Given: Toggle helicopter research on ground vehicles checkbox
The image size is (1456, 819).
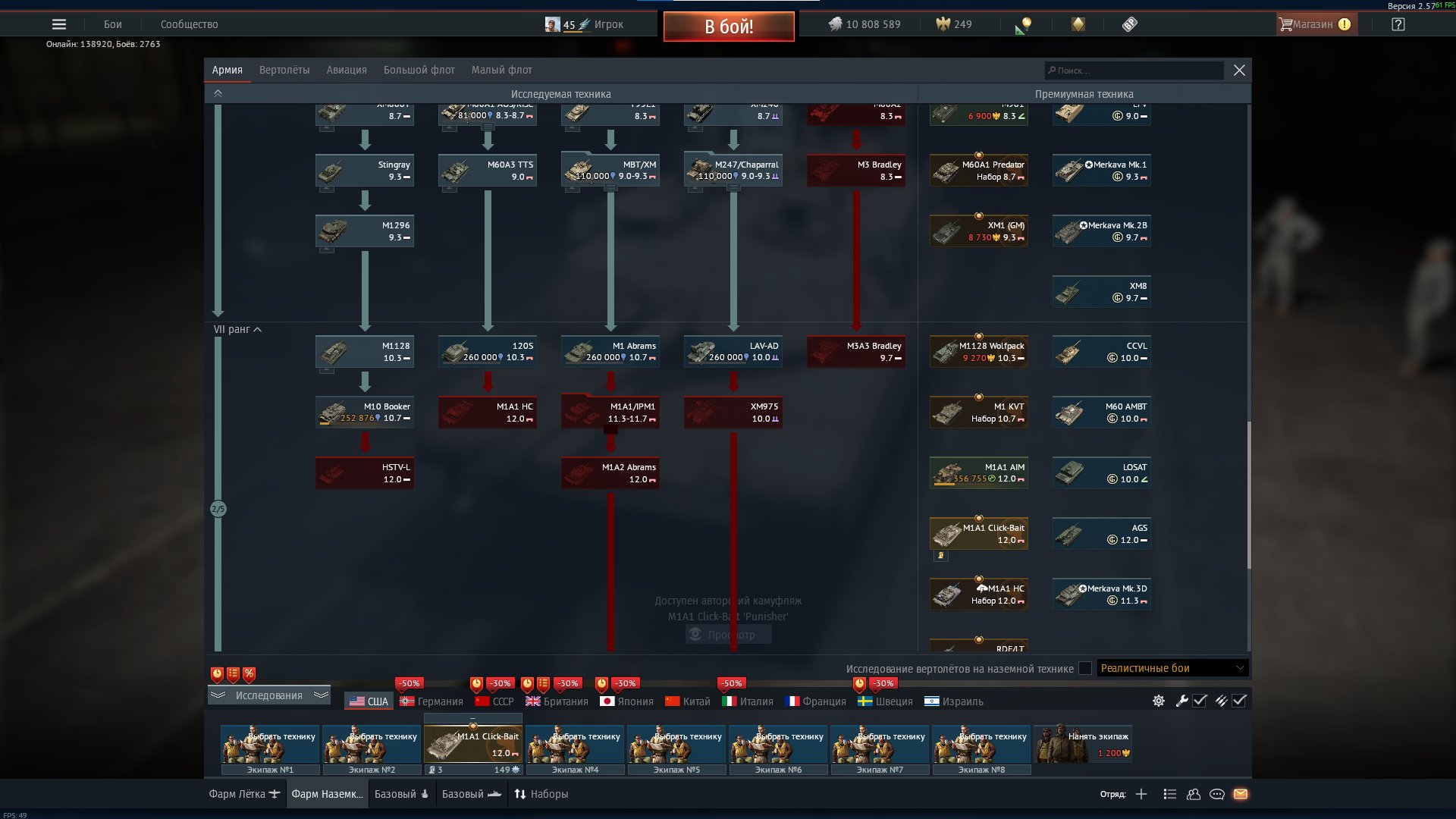Looking at the screenshot, I should point(1085,668).
